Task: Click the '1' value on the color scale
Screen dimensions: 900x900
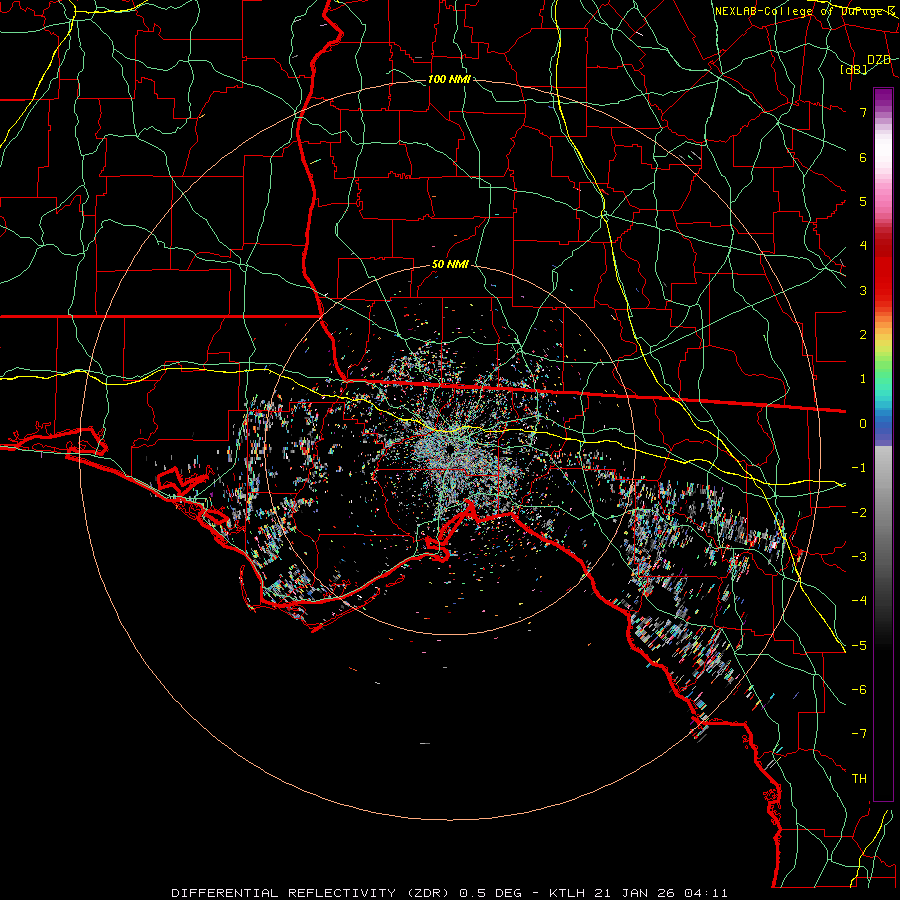Action: pyautogui.click(x=863, y=379)
